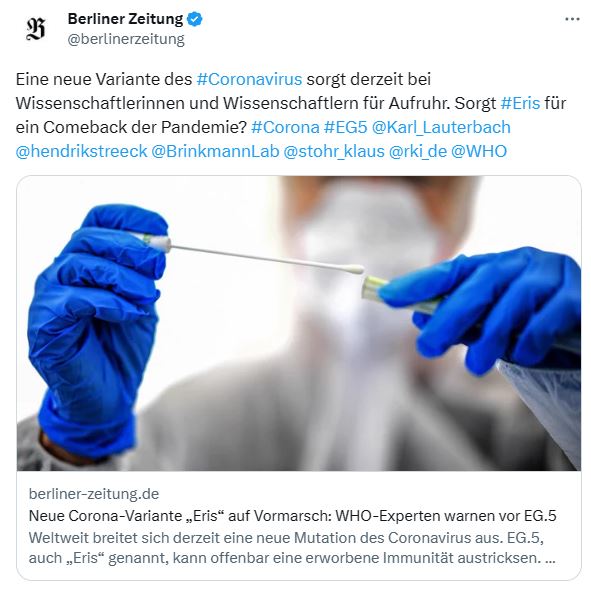The image size is (591, 589).
Task: Click the berliner-zeitung.de domain label
Action: click(x=94, y=494)
